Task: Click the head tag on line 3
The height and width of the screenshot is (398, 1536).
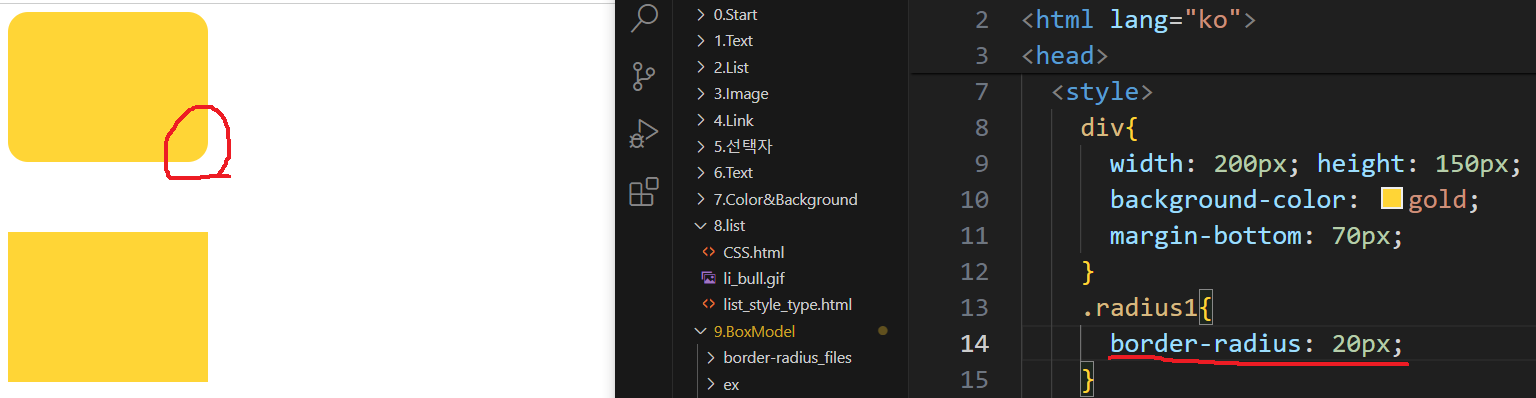Action: (1066, 55)
